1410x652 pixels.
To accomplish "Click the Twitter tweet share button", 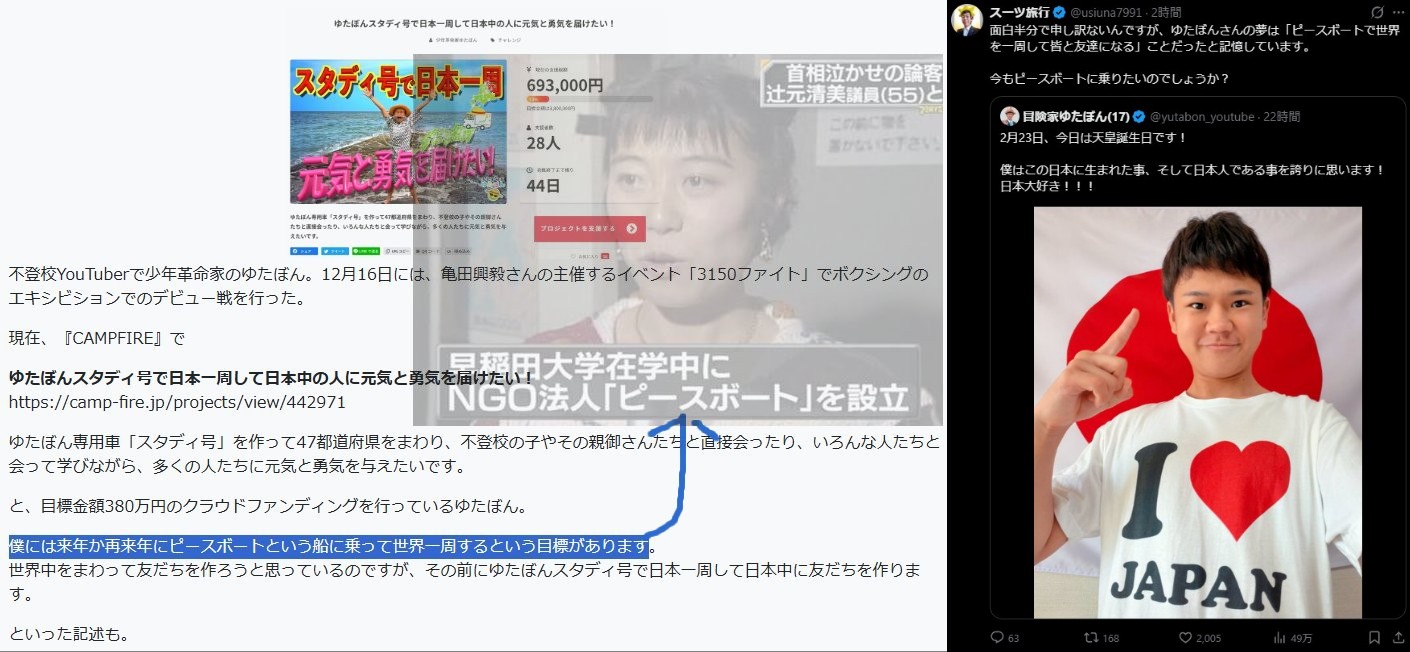I will [x=335, y=250].
